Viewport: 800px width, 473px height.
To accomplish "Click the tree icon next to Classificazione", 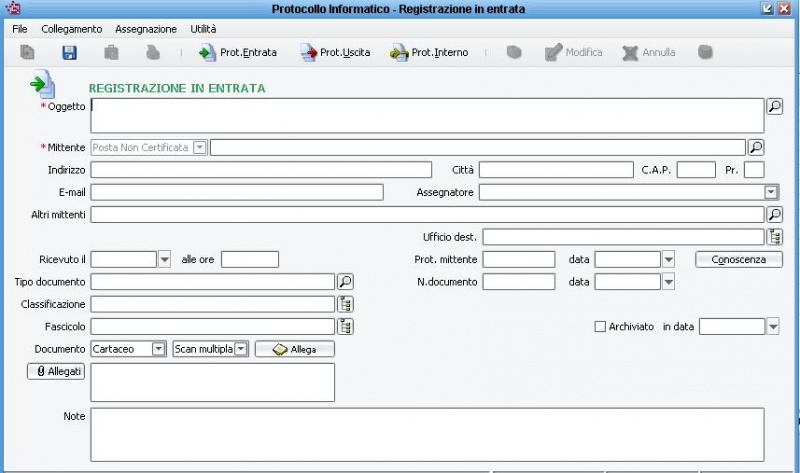I will point(345,304).
